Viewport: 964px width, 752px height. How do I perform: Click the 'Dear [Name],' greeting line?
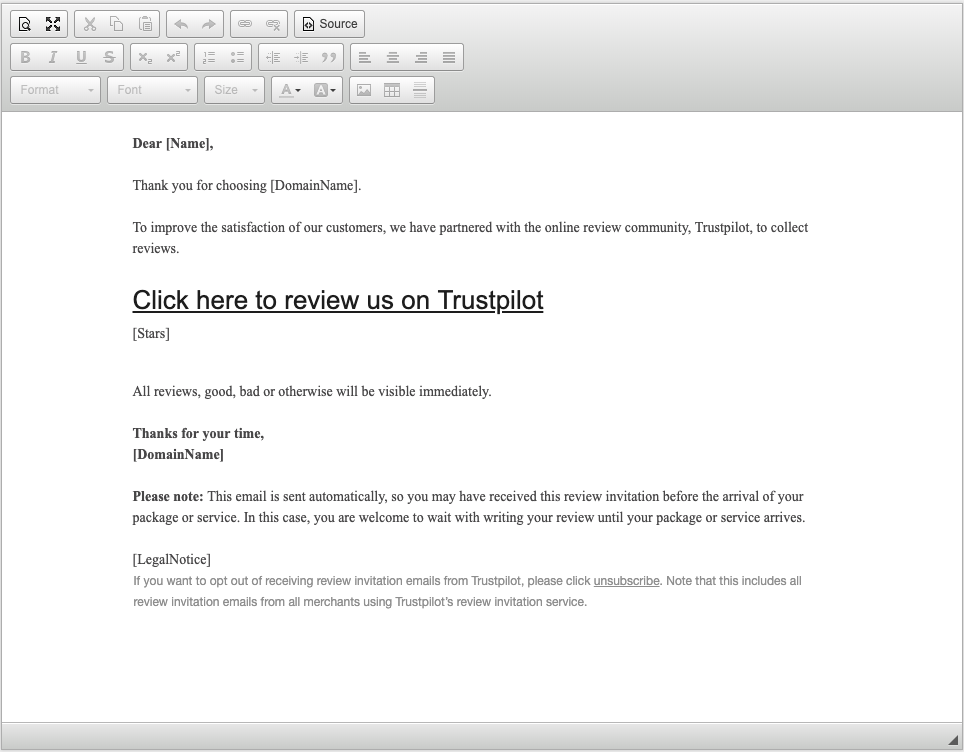click(173, 144)
